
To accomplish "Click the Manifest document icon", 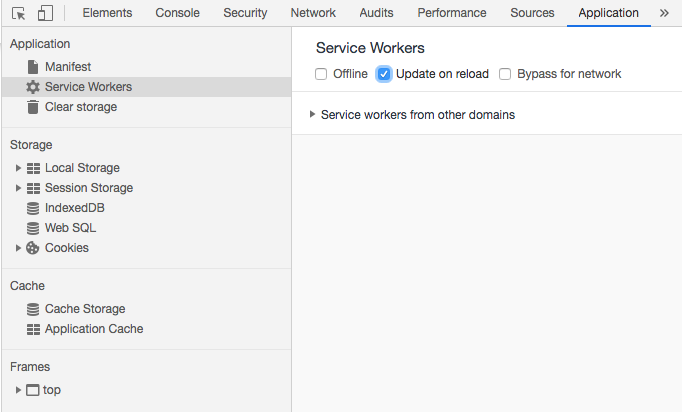I will (33, 67).
